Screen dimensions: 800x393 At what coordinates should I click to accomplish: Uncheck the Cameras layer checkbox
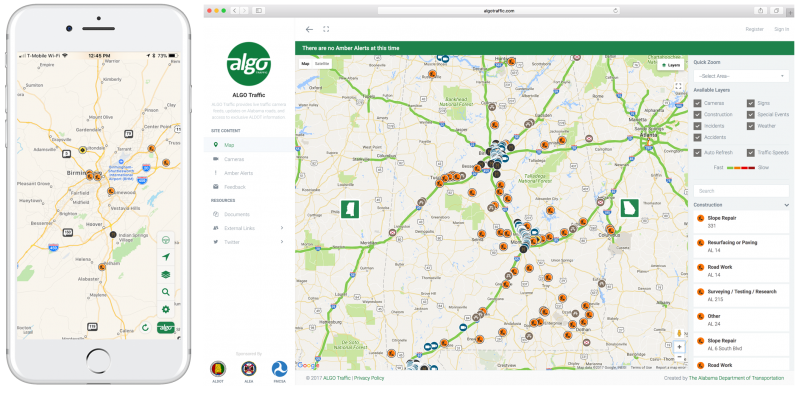point(697,103)
